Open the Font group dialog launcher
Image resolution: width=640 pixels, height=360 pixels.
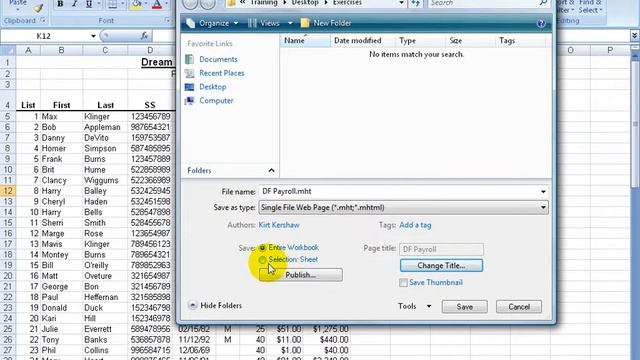[x=167, y=20]
